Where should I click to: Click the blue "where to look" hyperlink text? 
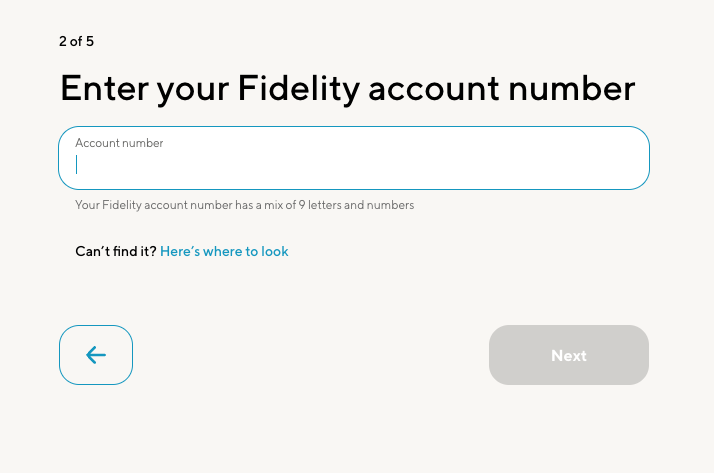click(245, 251)
